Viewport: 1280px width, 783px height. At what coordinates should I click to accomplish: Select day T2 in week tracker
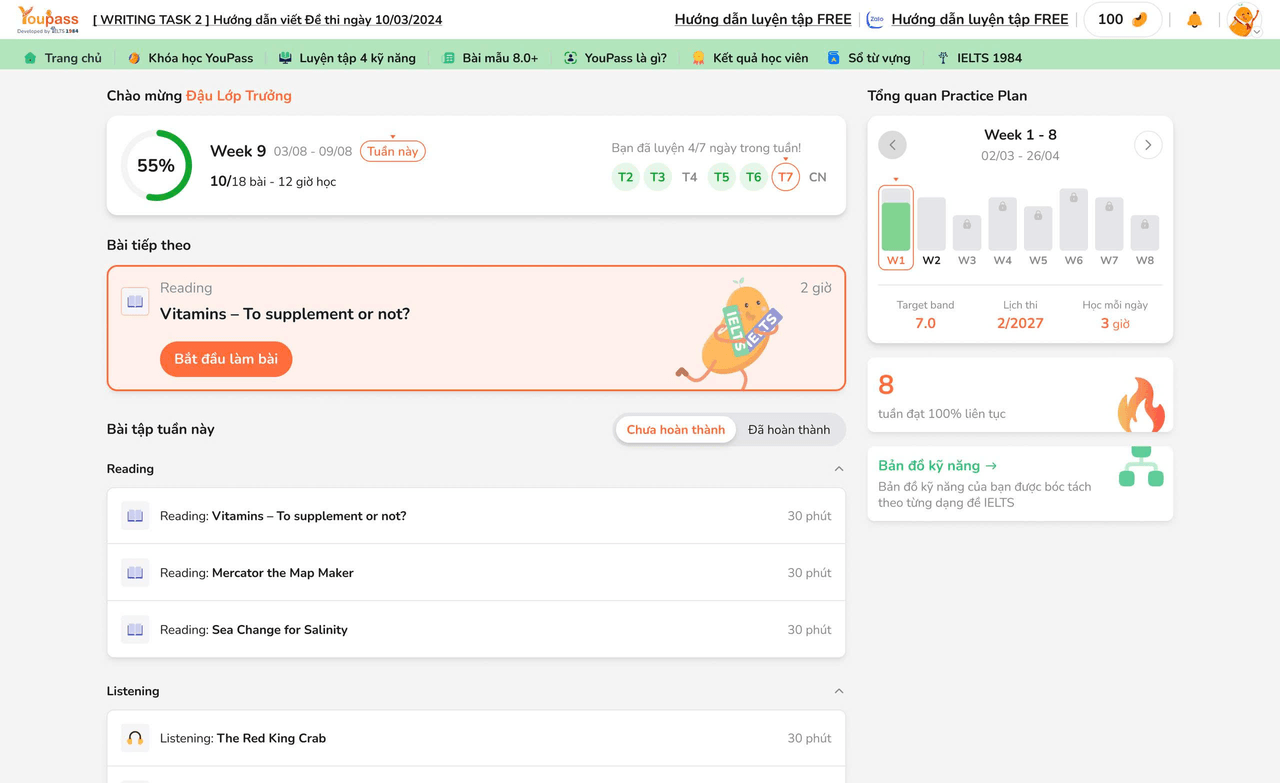pyautogui.click(x=625, y=177)
